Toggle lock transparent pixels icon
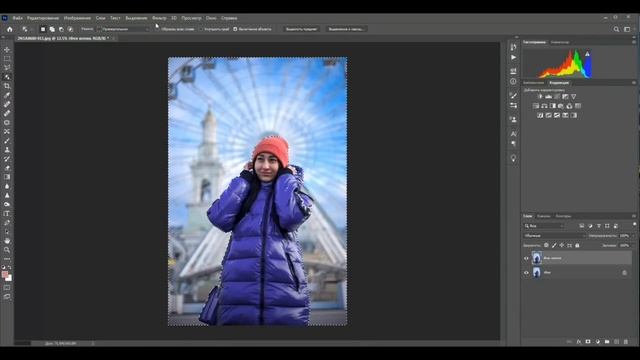The width and height of the screenshot is (640, 360). [x=546, y=246]
